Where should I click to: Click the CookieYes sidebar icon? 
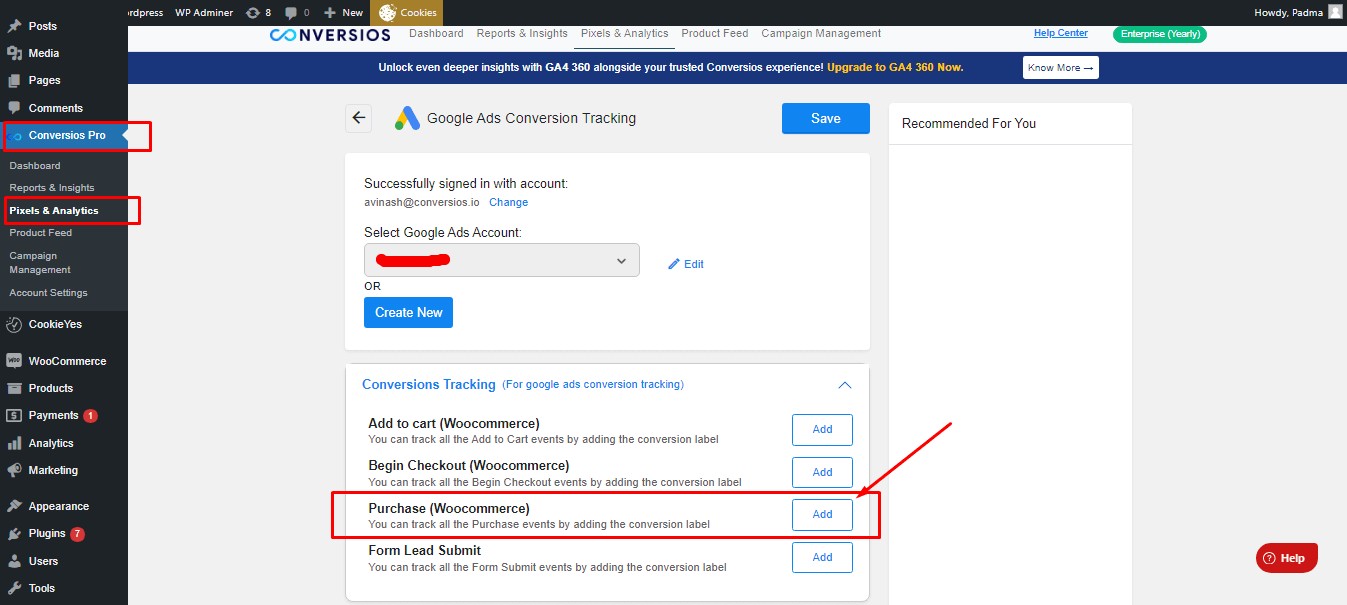click(x=14, y=324)
